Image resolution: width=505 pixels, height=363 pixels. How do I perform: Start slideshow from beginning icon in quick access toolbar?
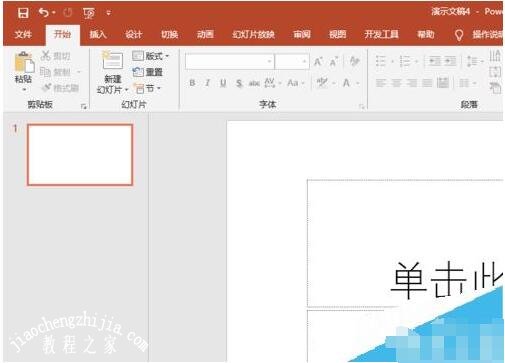tap(89, 13)
